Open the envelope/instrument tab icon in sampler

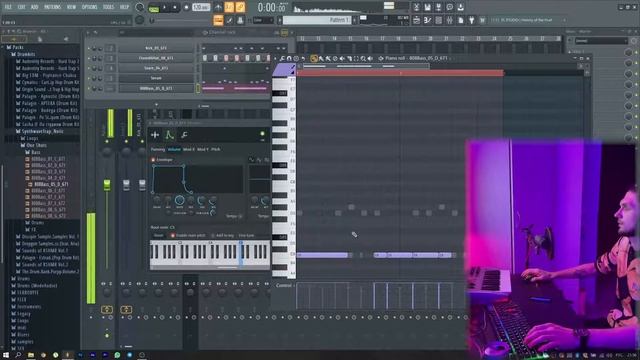point(169,135)
